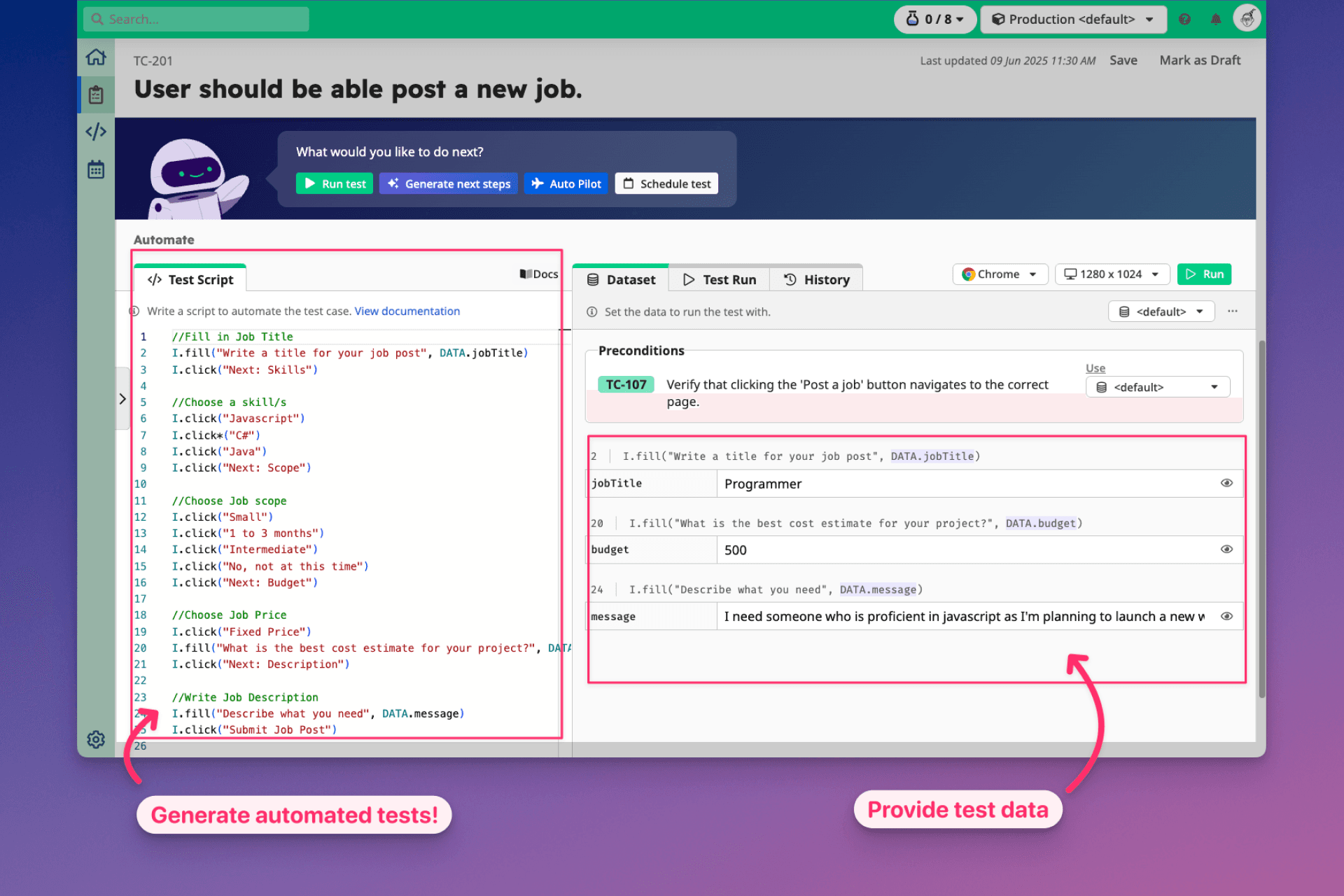The height and width of the screenshot is (896, 1344).
Task: Open the Chrome browser dropdown
Action: [1000, 274]
